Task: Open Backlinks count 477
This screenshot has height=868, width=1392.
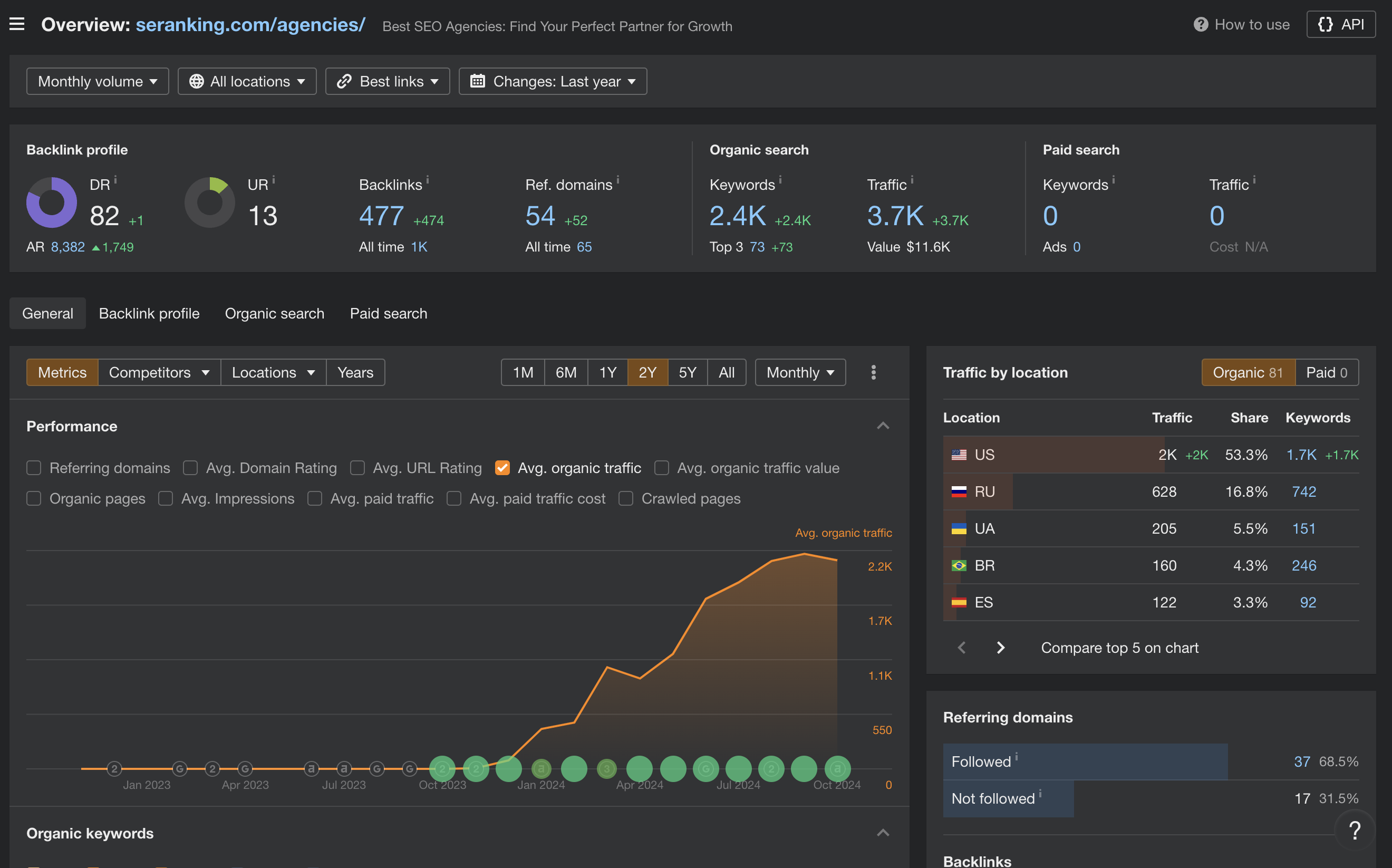Action: 381,216
